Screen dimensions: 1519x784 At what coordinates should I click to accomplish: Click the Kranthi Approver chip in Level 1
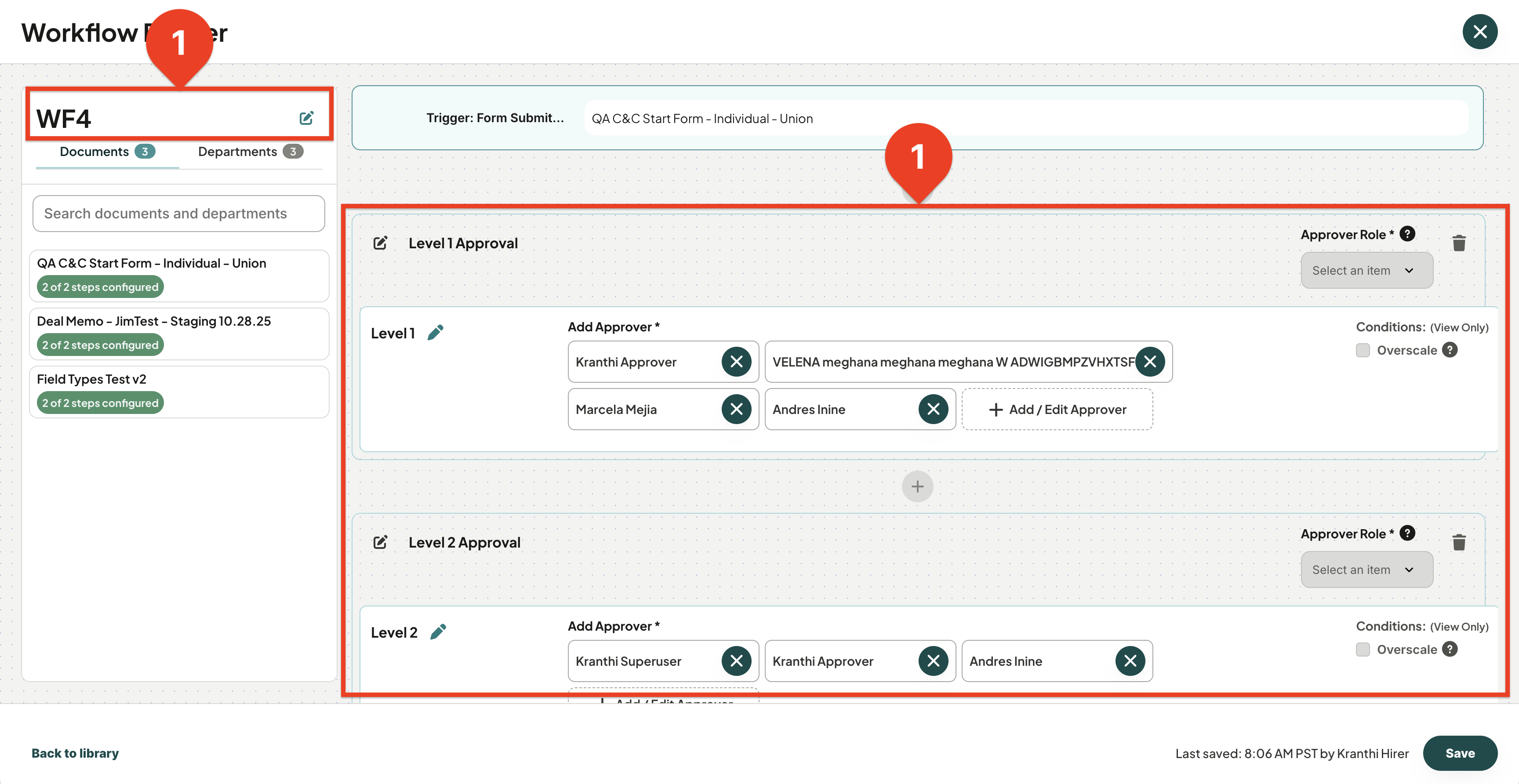pos(663,362)
